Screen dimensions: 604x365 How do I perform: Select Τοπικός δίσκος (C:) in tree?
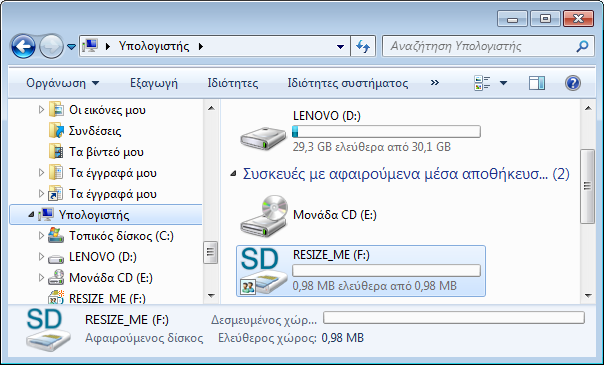pos(121,236)
